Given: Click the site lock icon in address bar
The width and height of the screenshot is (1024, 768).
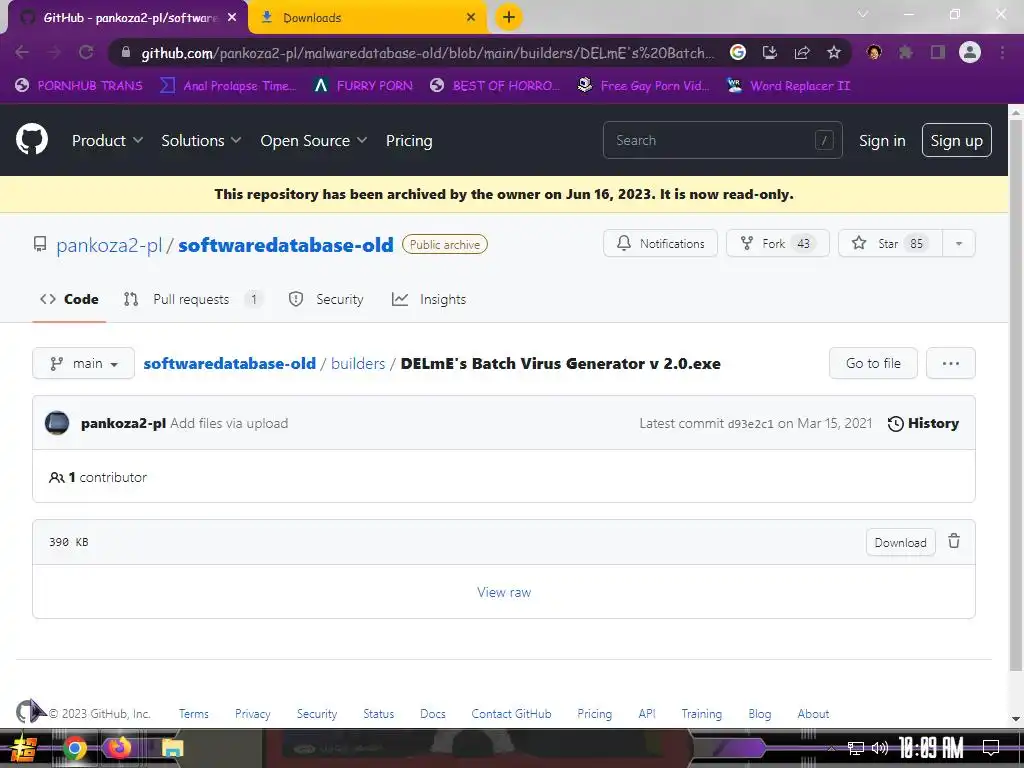Looking at the screenshot, I should [x=126, y=52].
